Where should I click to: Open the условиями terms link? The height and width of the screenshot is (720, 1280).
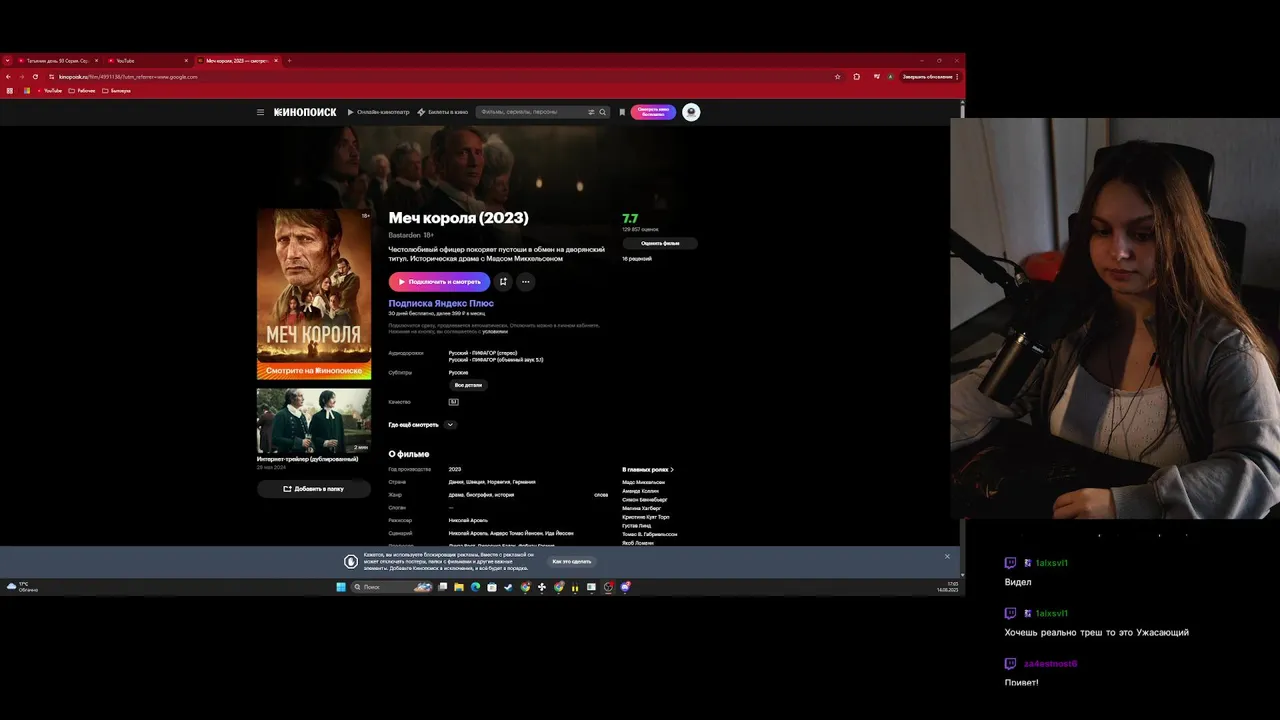tap(495, 331)
